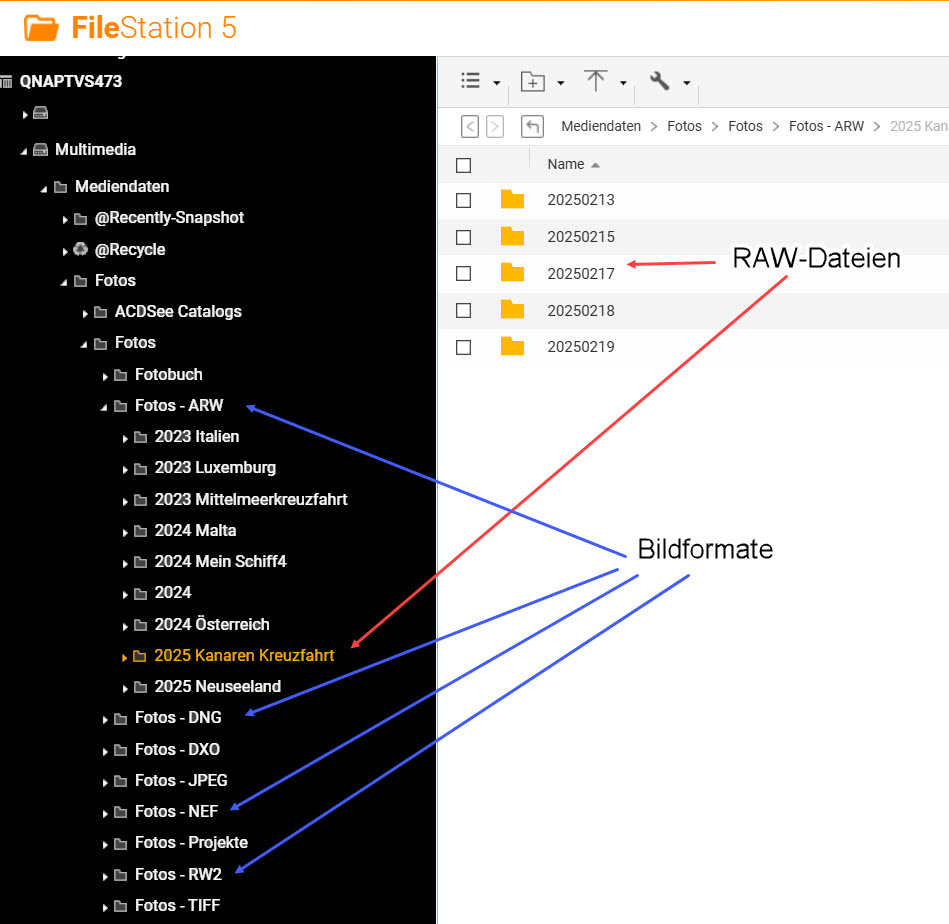Open the wrench tools icon

[x=659, y=82]
